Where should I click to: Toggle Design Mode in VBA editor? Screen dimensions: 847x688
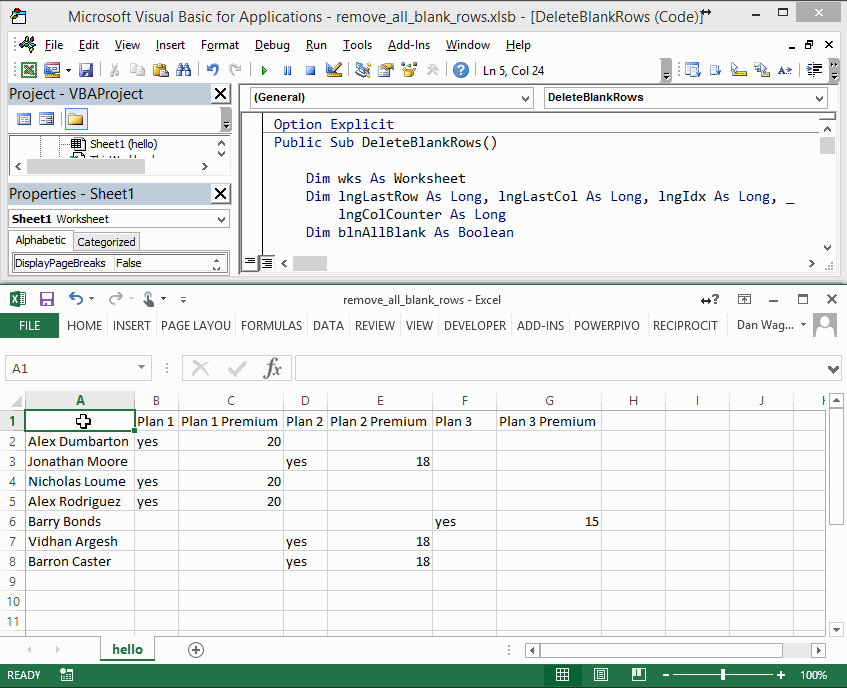coord(332,69)
